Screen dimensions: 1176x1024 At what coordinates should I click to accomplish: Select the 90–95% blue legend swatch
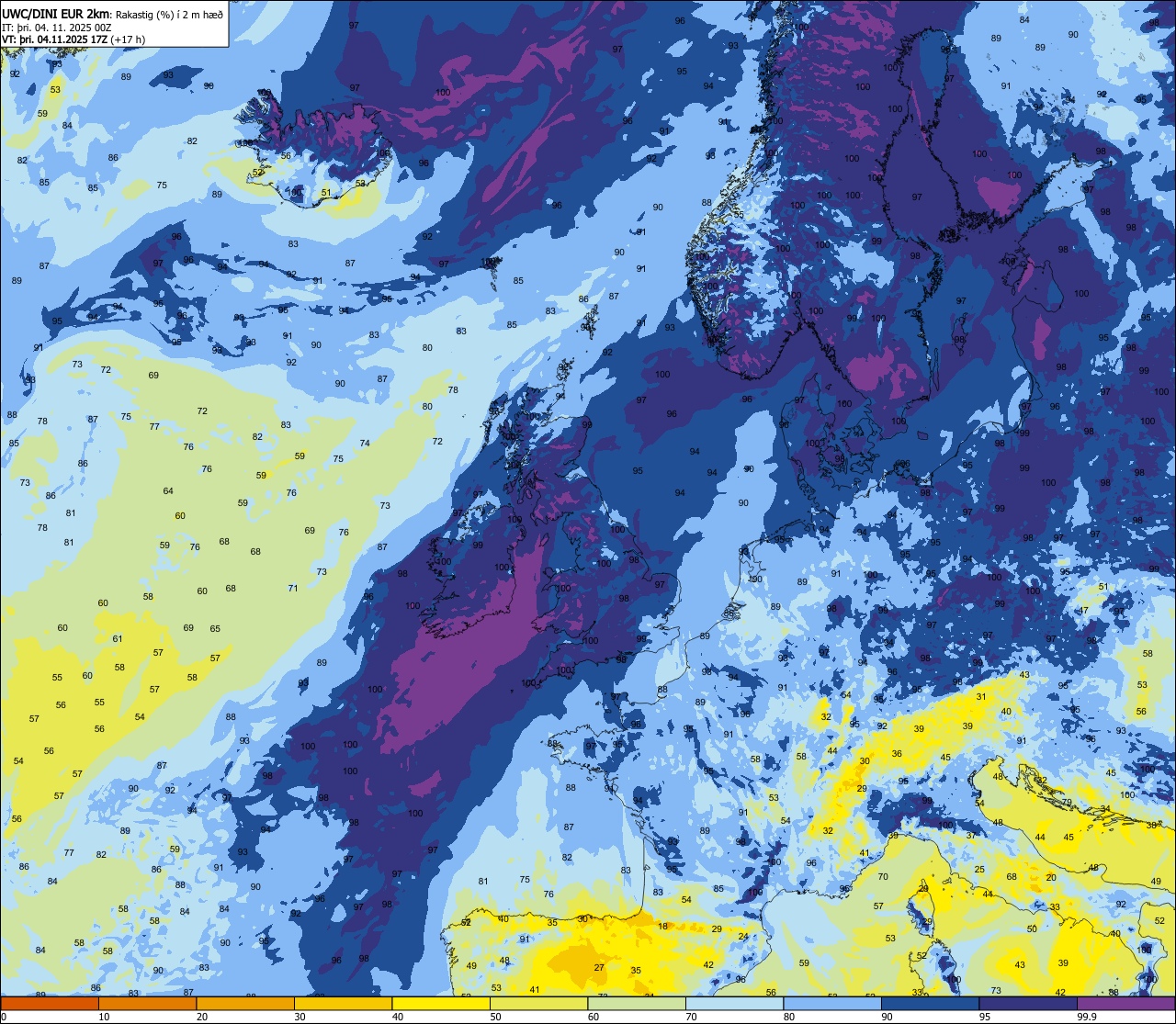click(930, 1003)
